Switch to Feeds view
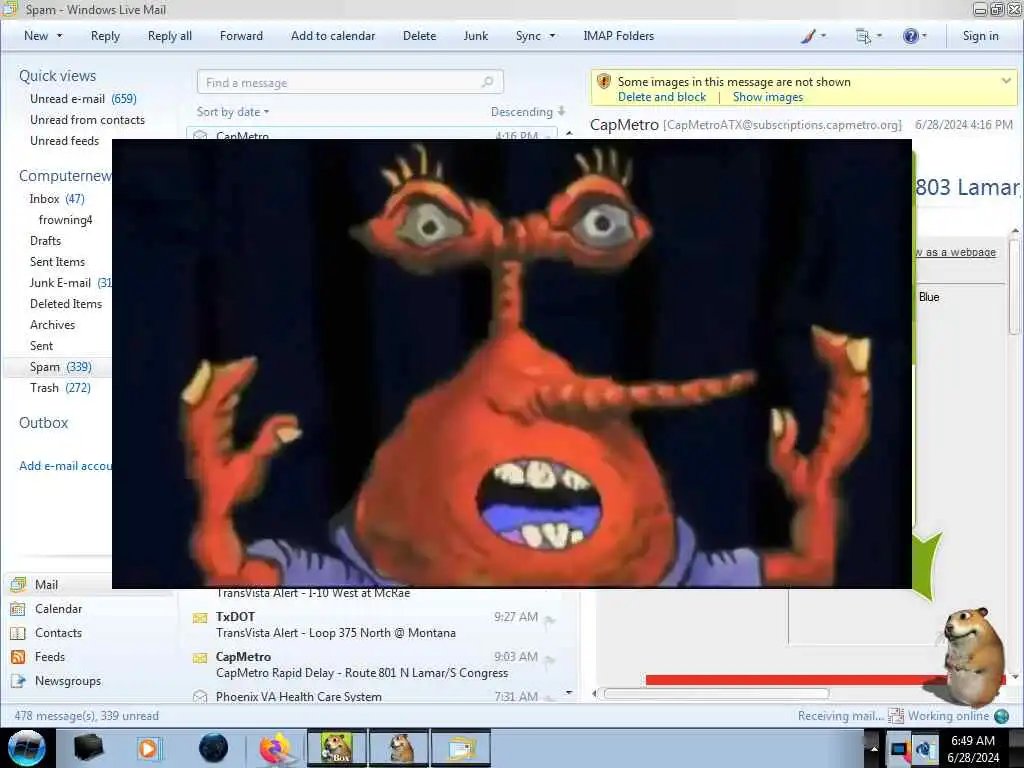Image resolution: width=1024 pixels, height=768 pixels. 50,656
